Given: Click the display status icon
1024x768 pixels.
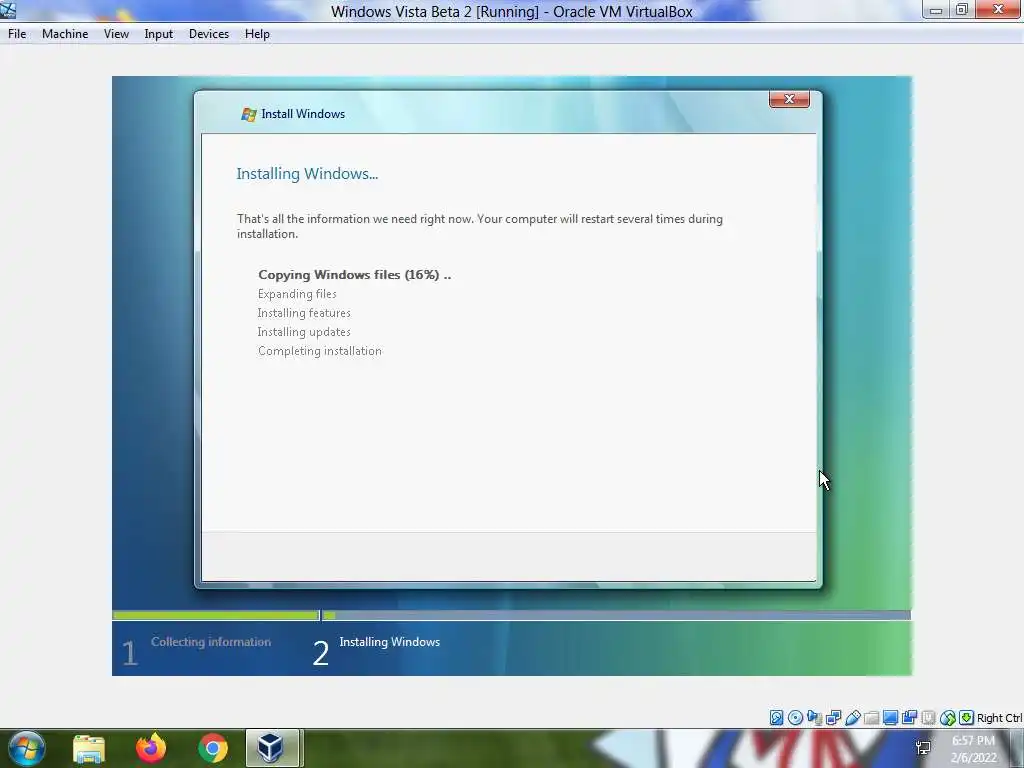Looking at the screenshot, I should pos(890,718).
